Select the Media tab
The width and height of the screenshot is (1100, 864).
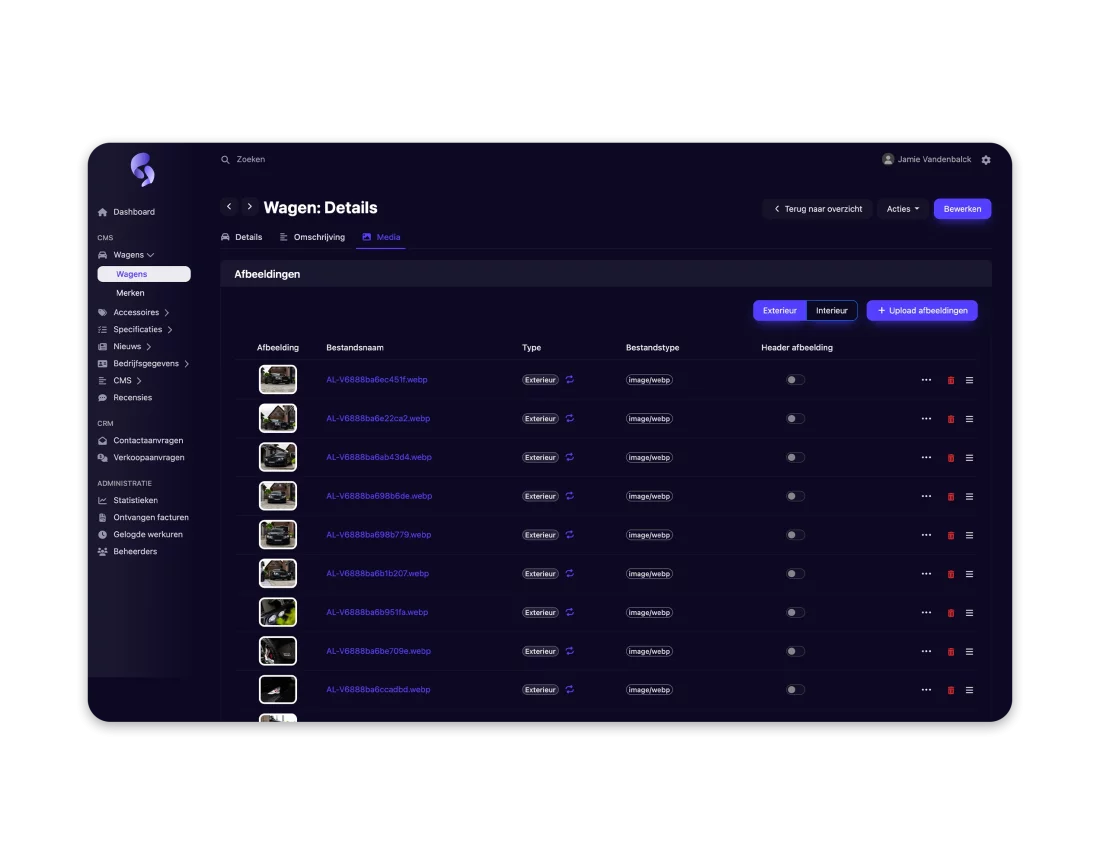pos(381,237)
